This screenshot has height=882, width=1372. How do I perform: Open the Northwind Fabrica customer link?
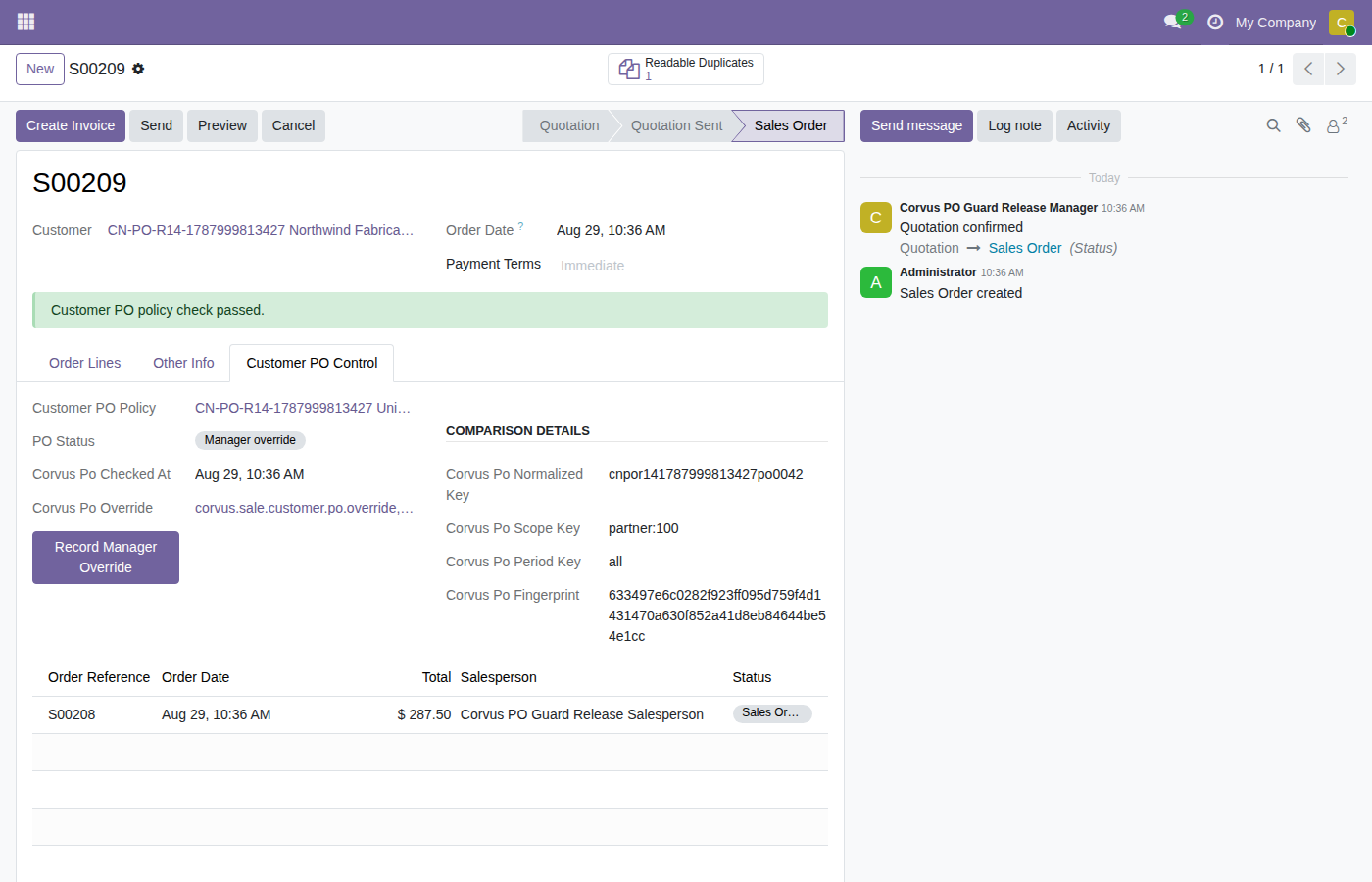261,230
